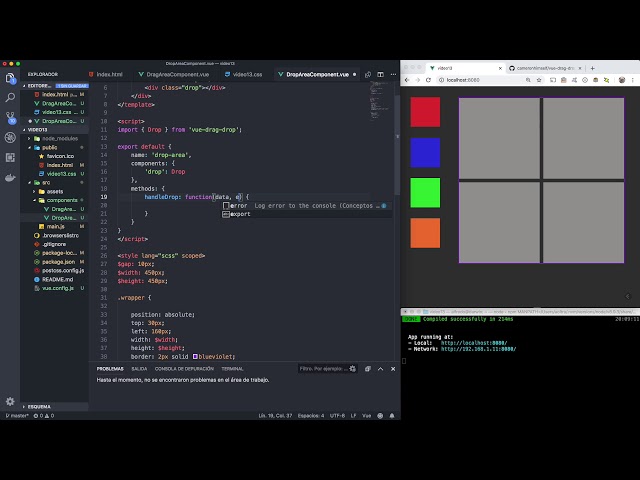The width and height of the screenshot is (640, 480).
Task: Click Chrome's forward arrow
Action: (x=417, y=80)
